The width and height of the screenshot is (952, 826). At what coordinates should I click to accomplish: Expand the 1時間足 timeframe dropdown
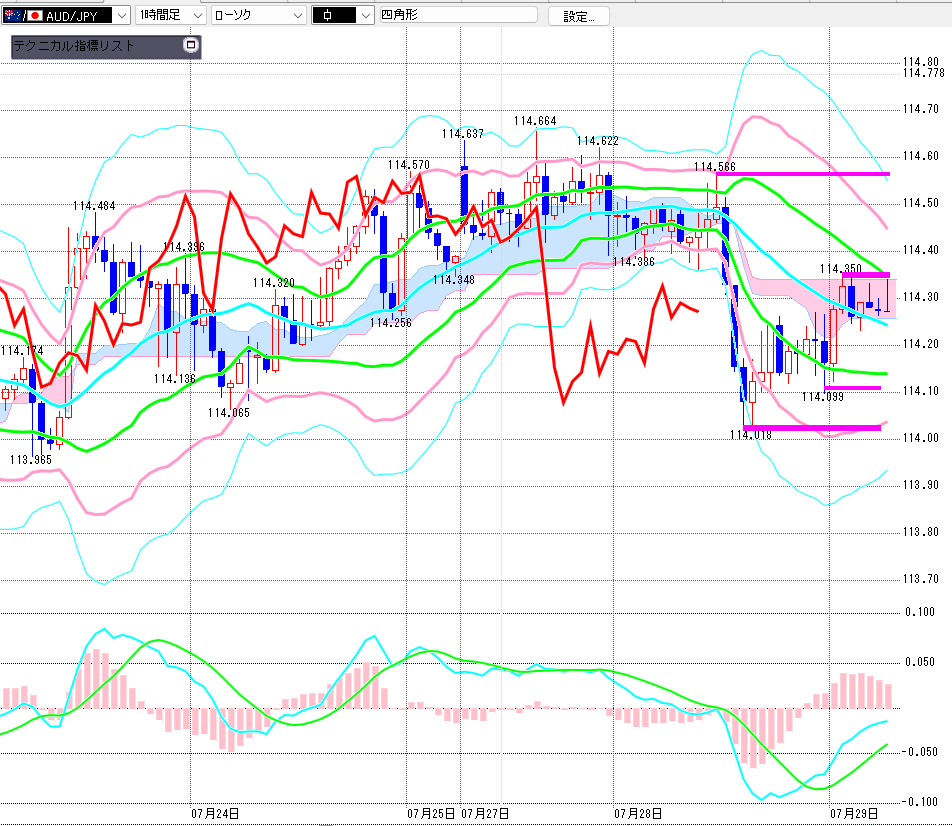click(x=170, y=15)
